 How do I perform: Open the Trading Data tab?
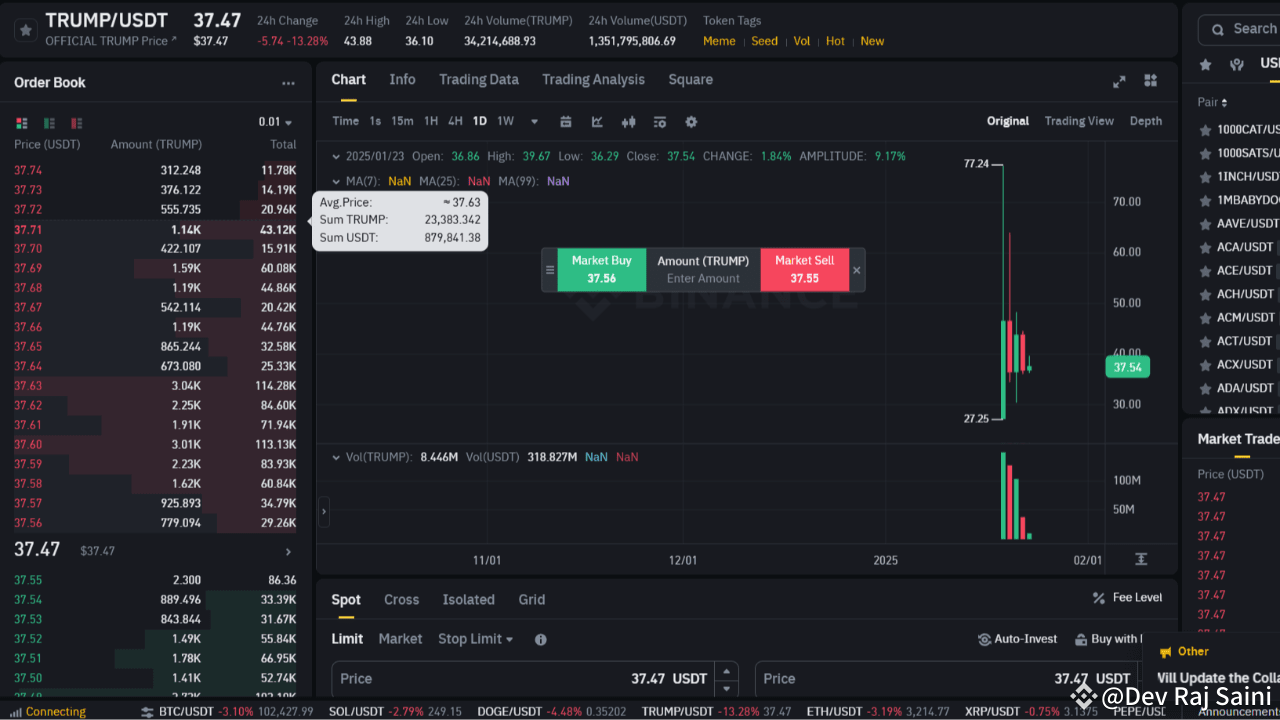point(479,79)
